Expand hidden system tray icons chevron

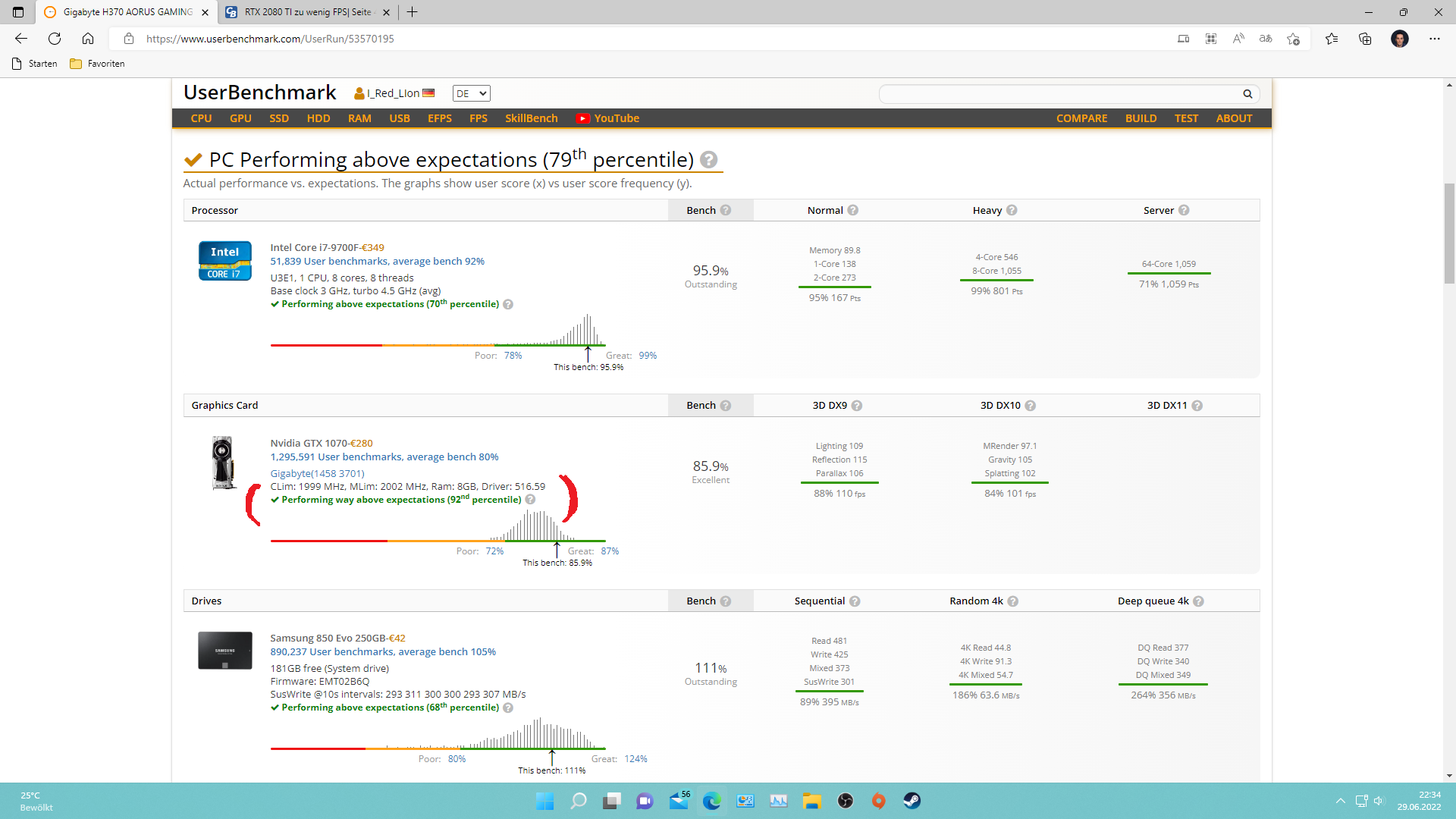click(x=1341, y=801)
